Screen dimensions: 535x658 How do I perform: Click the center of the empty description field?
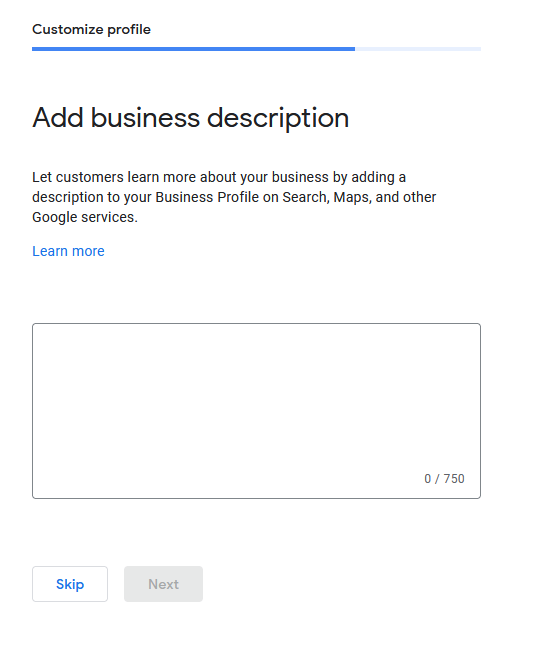(256, 411)
